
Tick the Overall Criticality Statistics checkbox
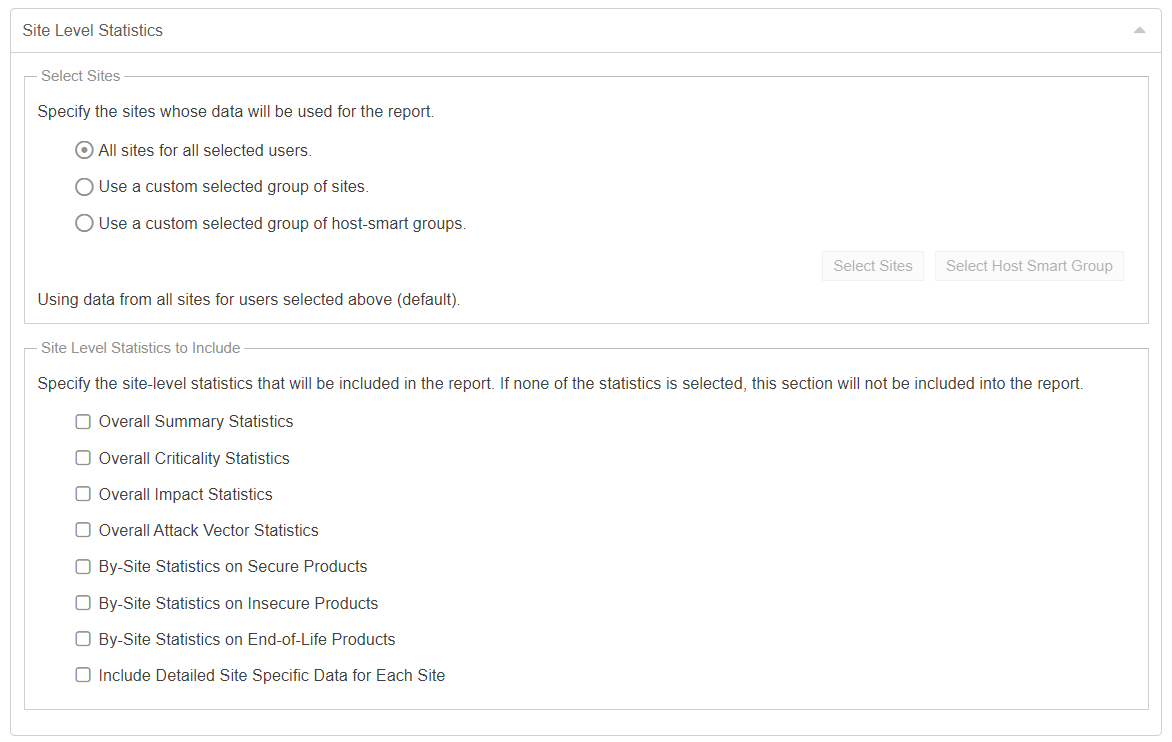83,458
